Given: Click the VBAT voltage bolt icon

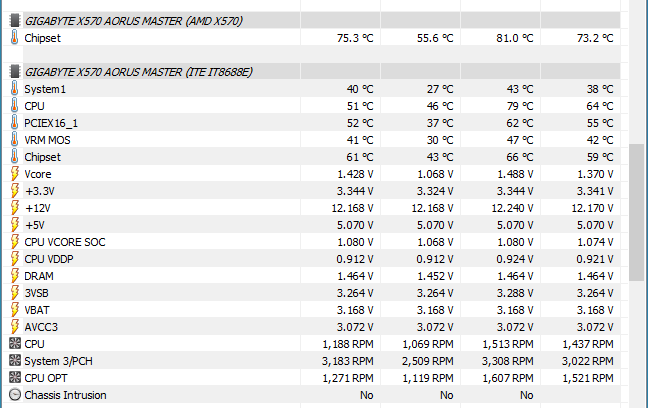Looking at the screenshot, I should coord(14,310).
